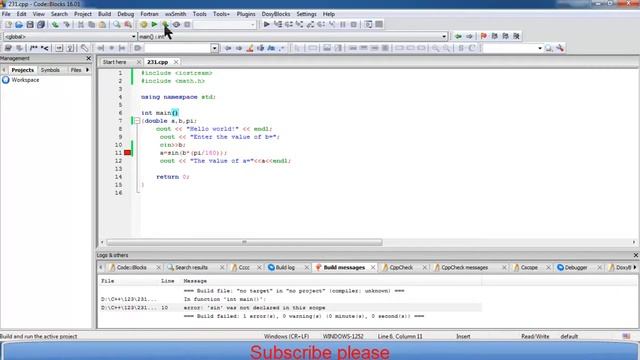Click the Step into debugger icon
The image size is (640, 360).
[299, 24]
